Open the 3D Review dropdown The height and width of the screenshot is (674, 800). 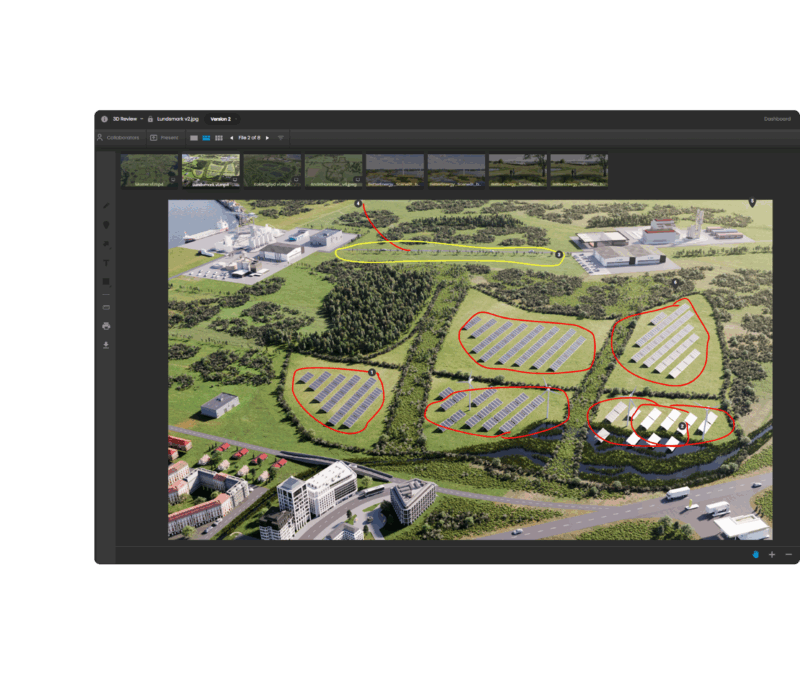tap(128, 119)
